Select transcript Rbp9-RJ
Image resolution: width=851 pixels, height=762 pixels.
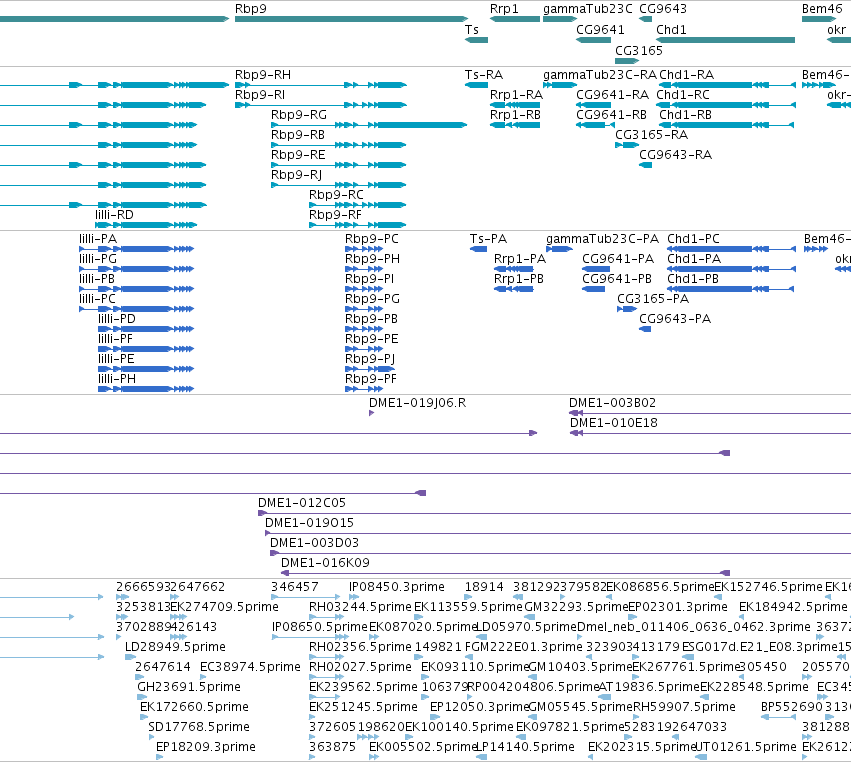tap(339, 185)
